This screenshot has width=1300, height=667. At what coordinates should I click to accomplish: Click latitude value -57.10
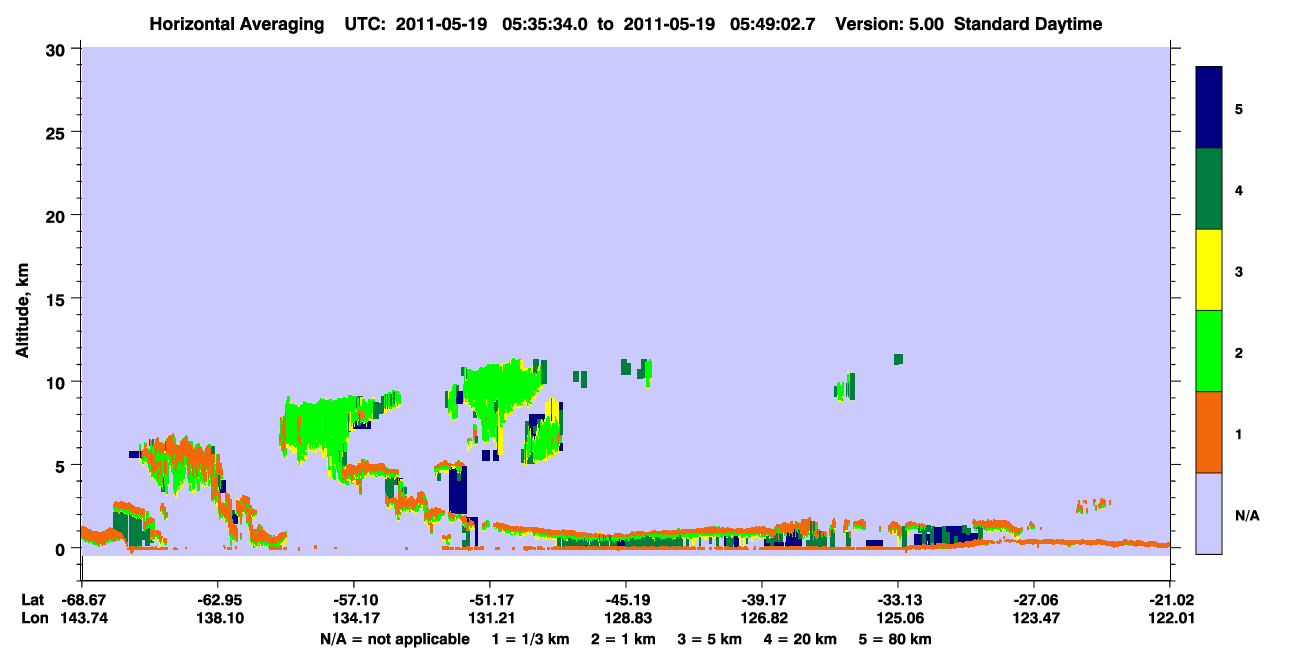click(354, 600)
